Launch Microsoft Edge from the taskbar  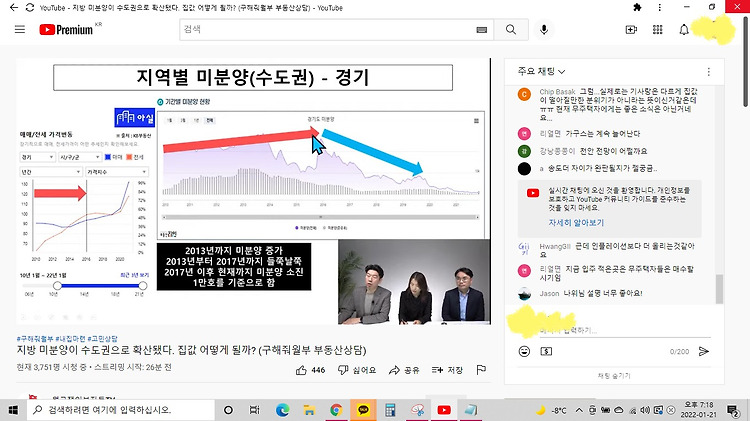282,410
